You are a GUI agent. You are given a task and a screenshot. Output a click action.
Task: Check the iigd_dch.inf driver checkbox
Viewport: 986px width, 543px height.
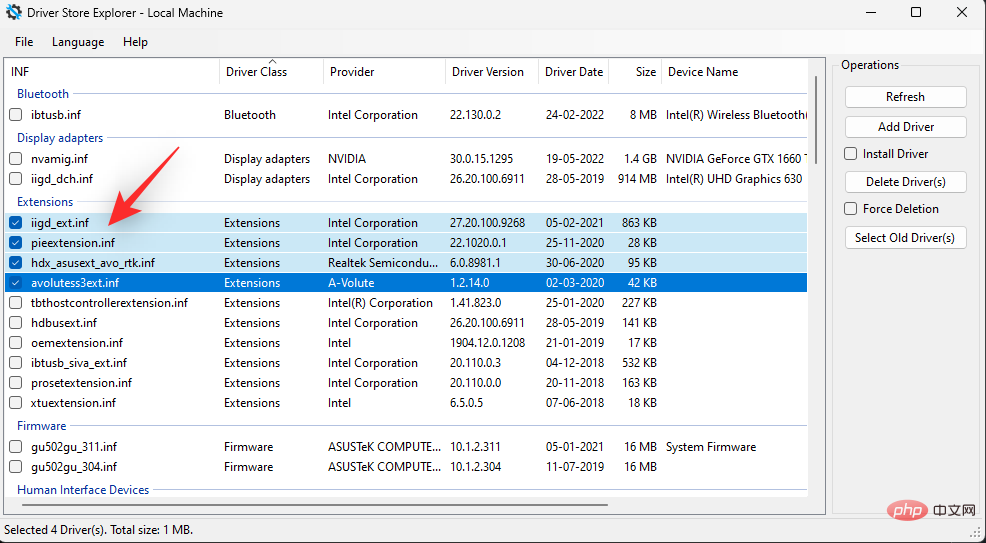[x=16, y=179]
